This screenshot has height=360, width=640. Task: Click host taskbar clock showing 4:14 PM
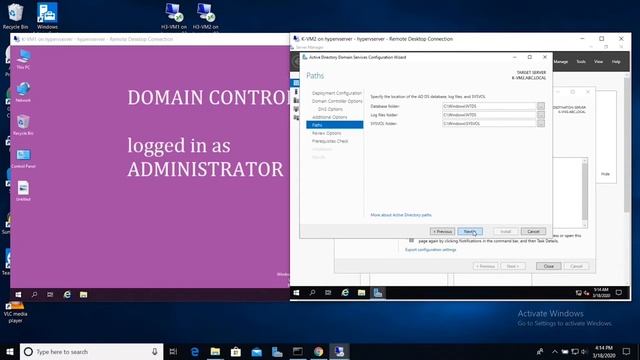click(604, 351)
